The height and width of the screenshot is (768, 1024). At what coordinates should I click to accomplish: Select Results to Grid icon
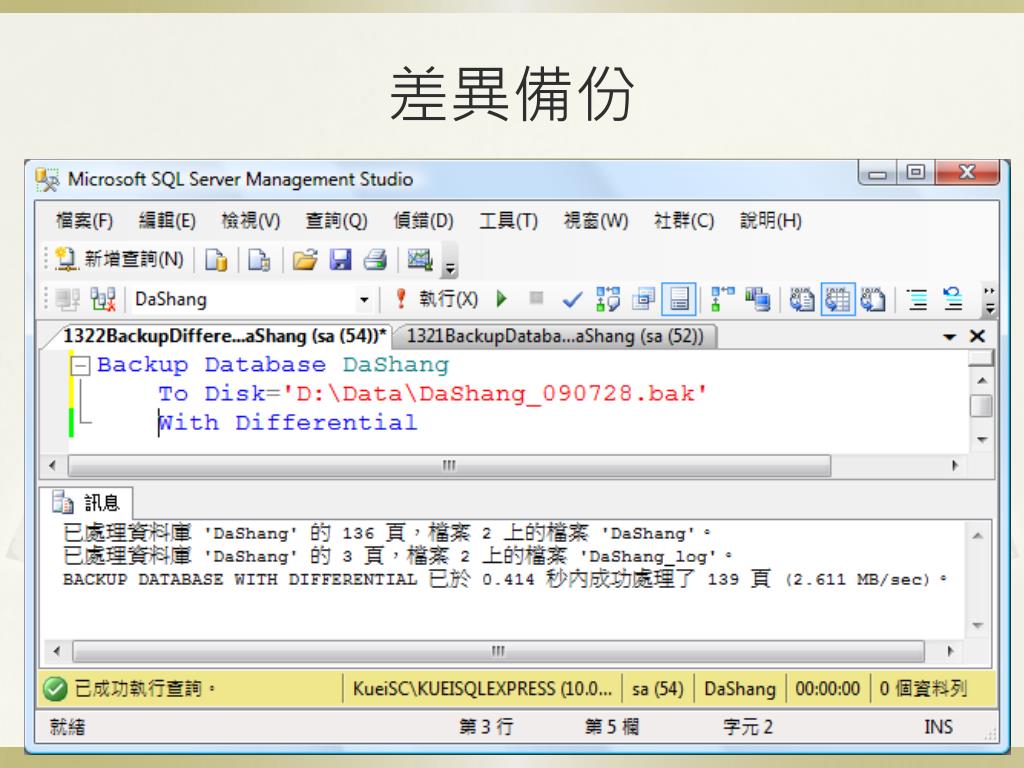tap(838, 300)
